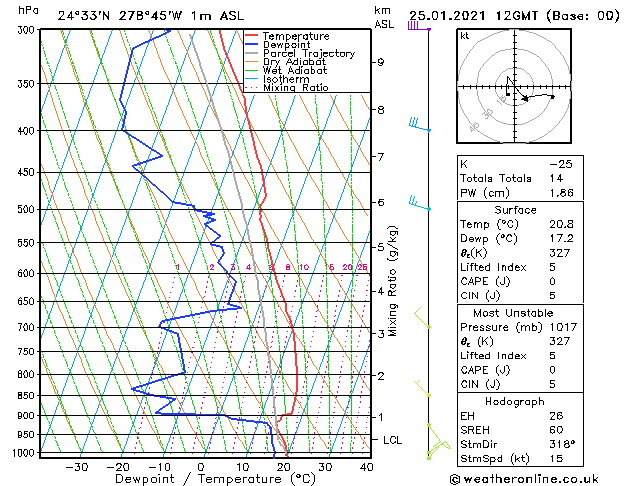This screenshot has height=486, width=629.
Task: Click the purple wind barb at 300 hPa
Action: [x=419, y=26]
